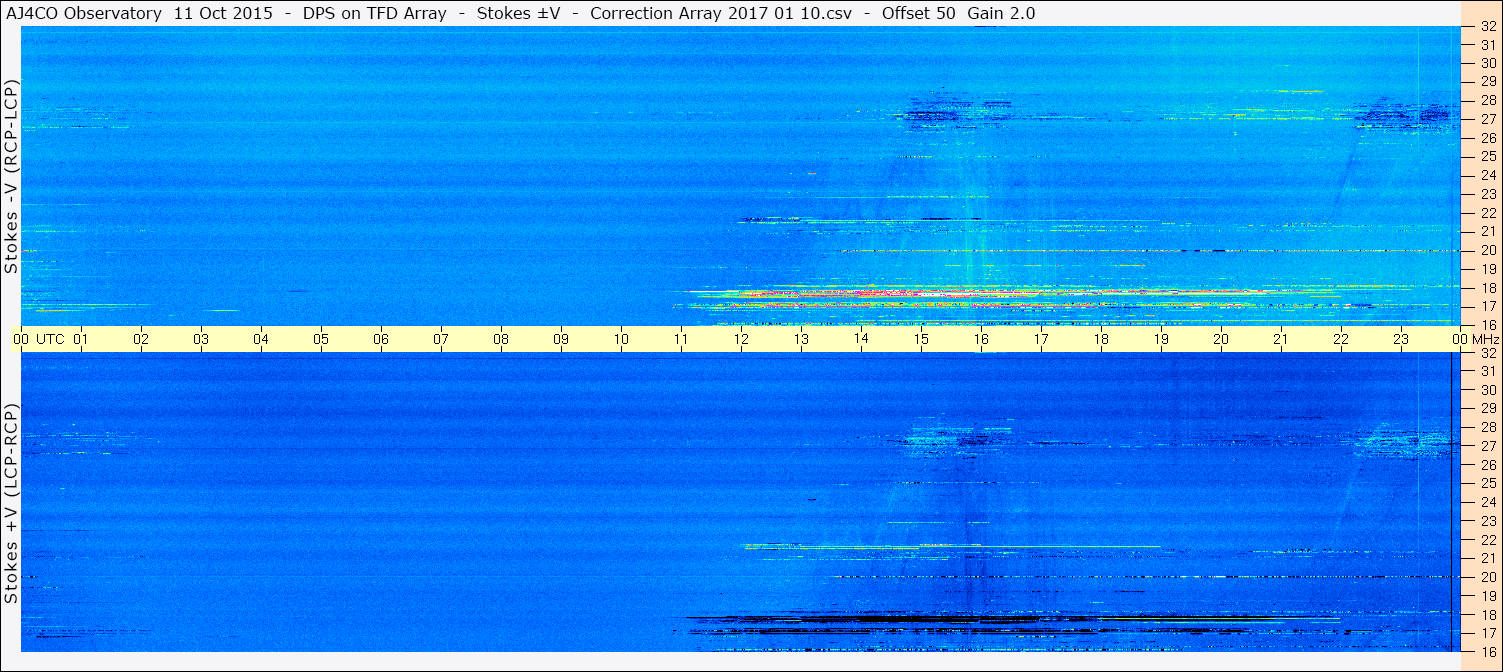Select 16 MHz label of Stokes +V panel
Viewport: 1503px width, 672px height.
(x=1488, y=652)
